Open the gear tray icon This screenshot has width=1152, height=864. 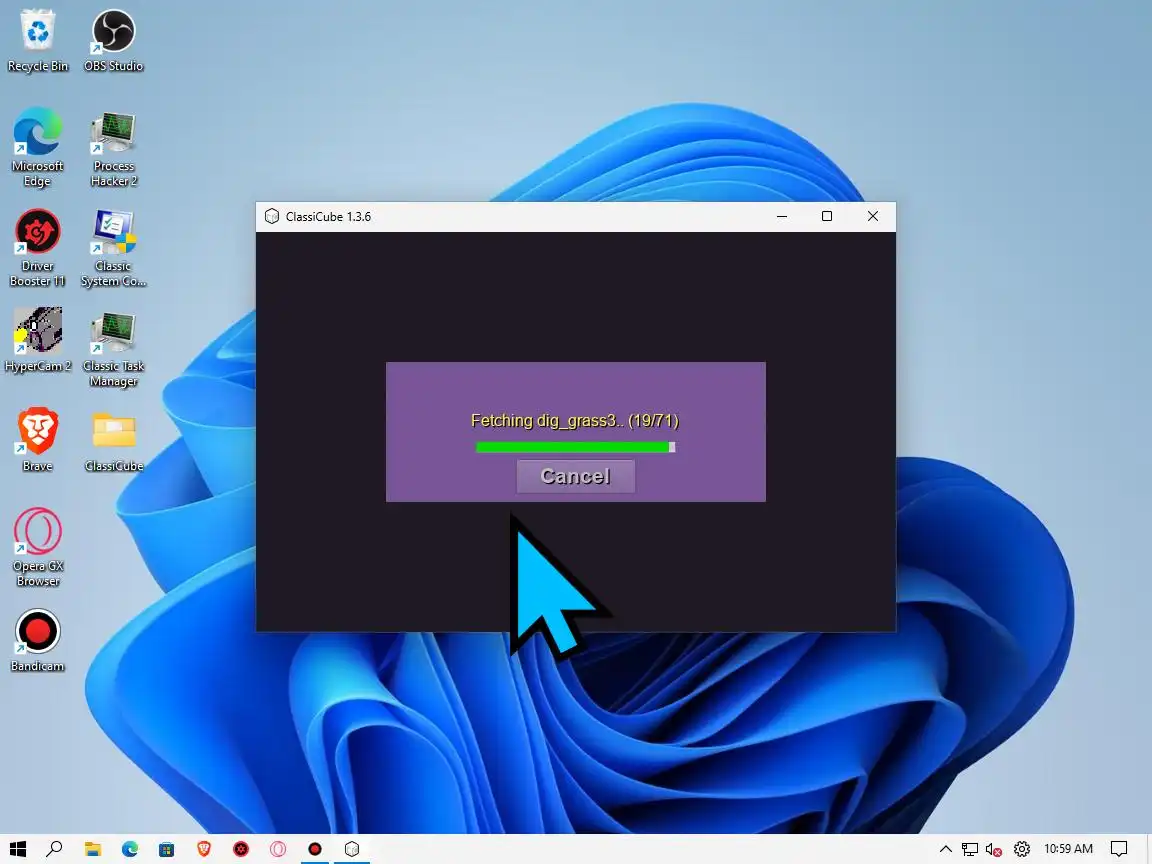pos(1022,849)
